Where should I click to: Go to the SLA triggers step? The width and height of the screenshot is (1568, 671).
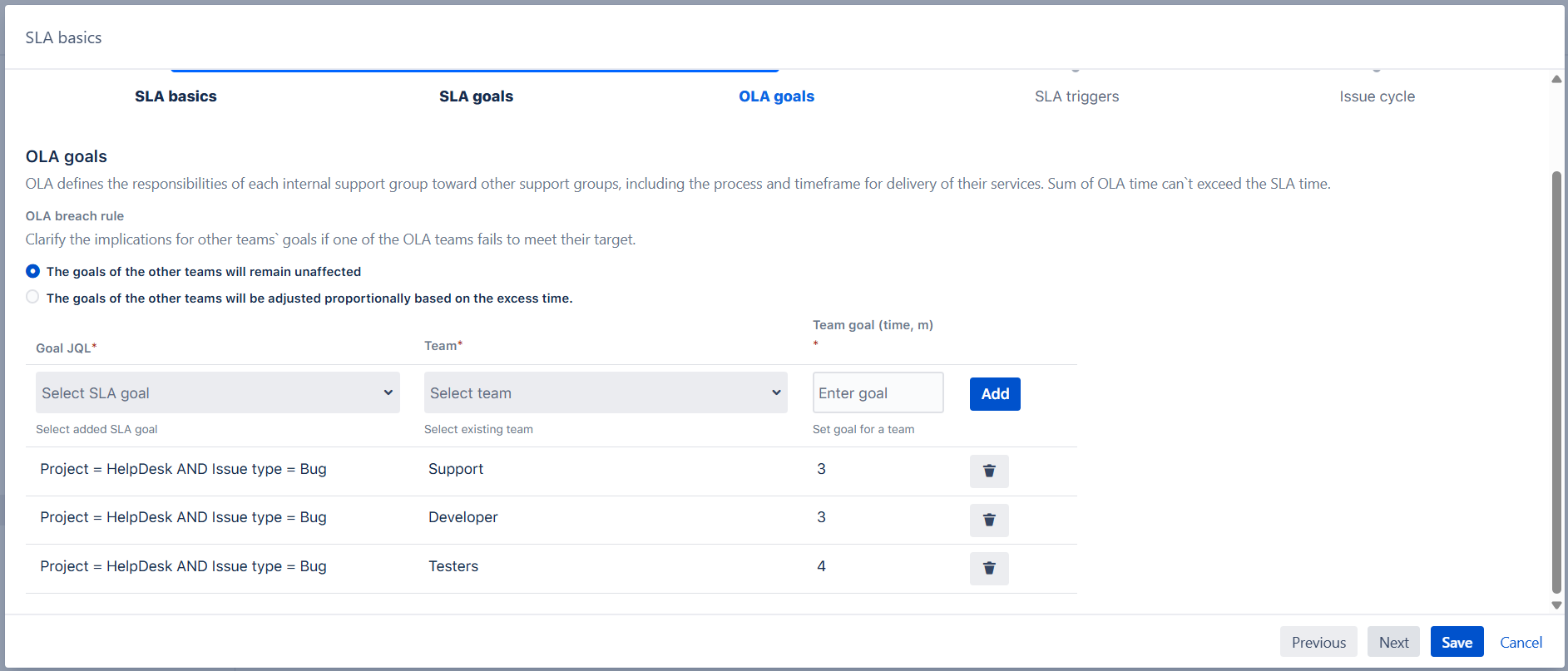click(1076, 96)
